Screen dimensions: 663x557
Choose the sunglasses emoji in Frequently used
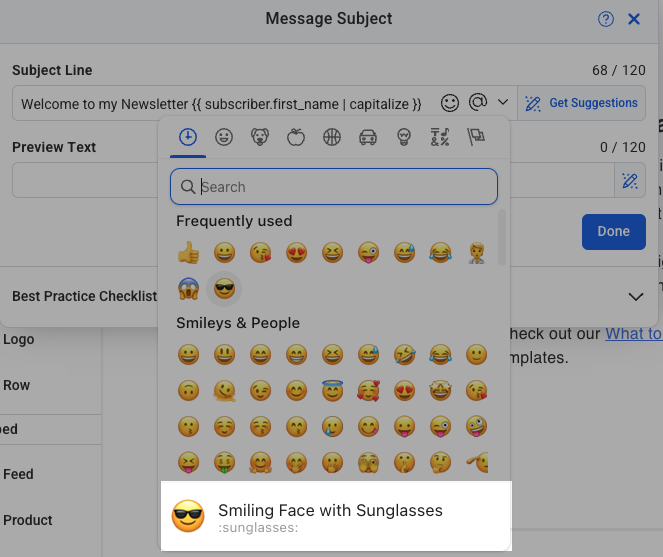224,289
